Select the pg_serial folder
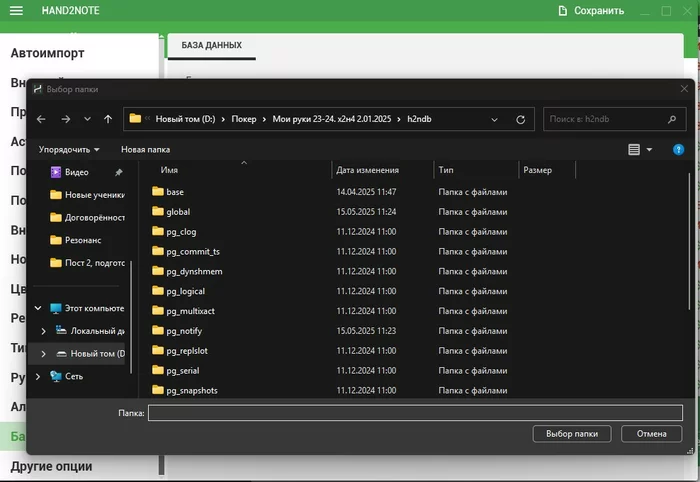700x482 pixels. [x=183, y=370]
